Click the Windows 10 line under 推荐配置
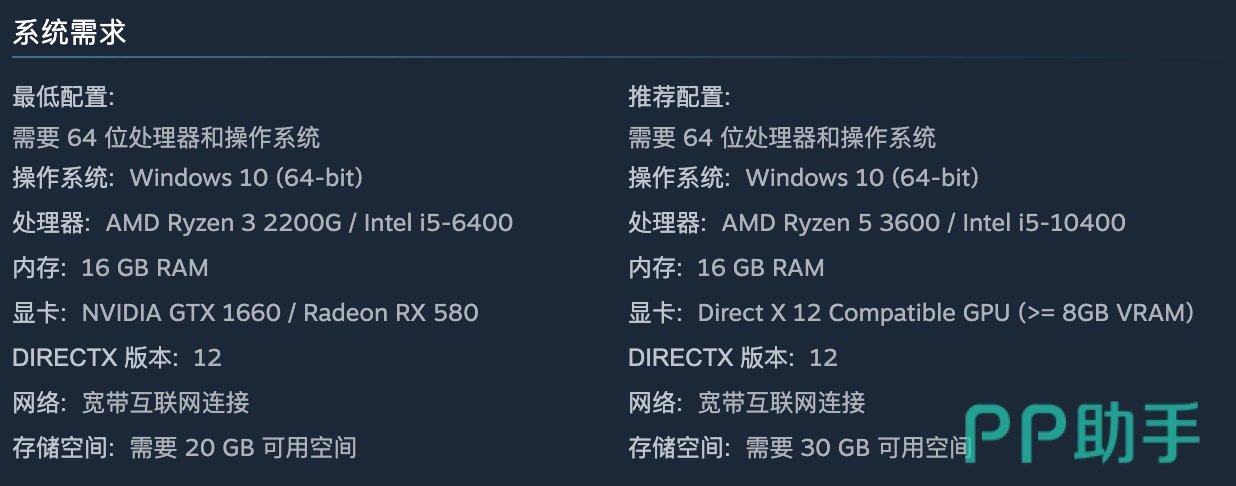1236x486 pixels. pos(862,178)
